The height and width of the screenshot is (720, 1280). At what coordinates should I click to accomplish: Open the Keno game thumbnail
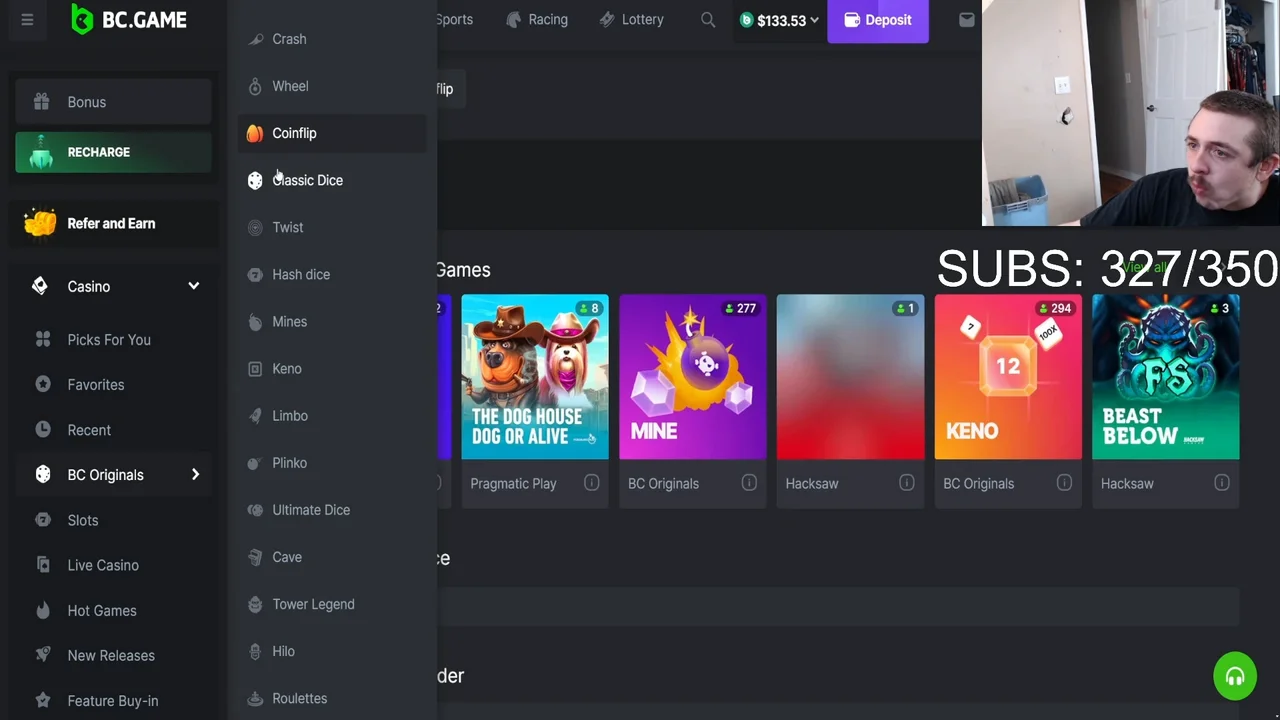1008,377
